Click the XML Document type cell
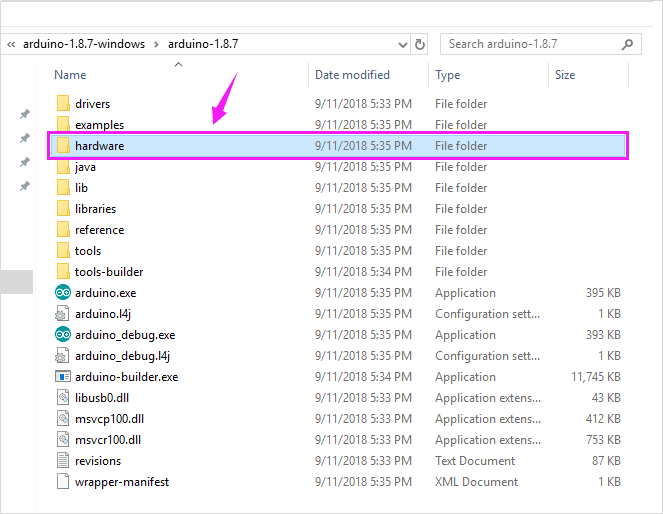Screen dimensions: 663x514 click(476, 481)
